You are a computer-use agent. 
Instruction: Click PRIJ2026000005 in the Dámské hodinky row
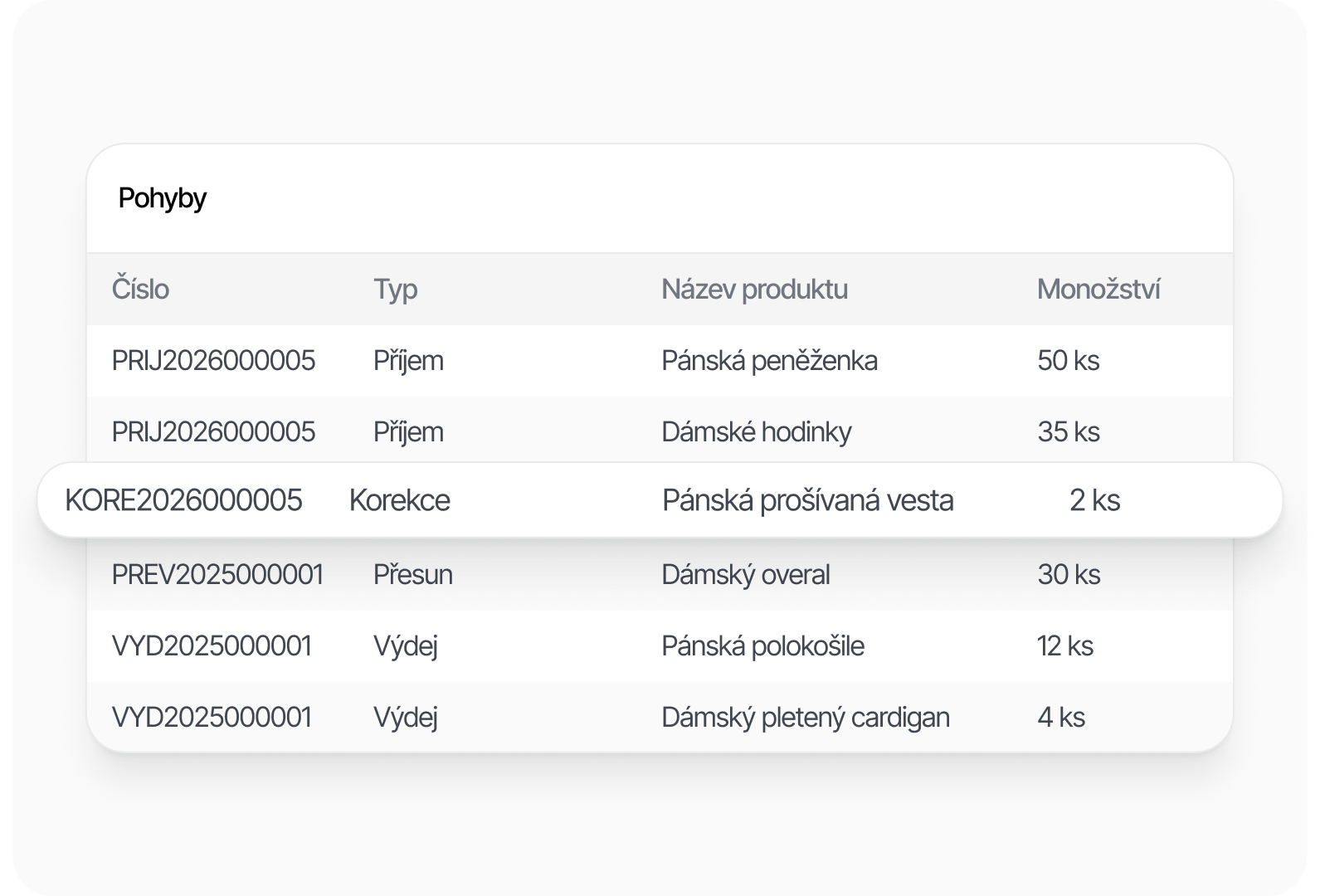click(x=213, y=432)
